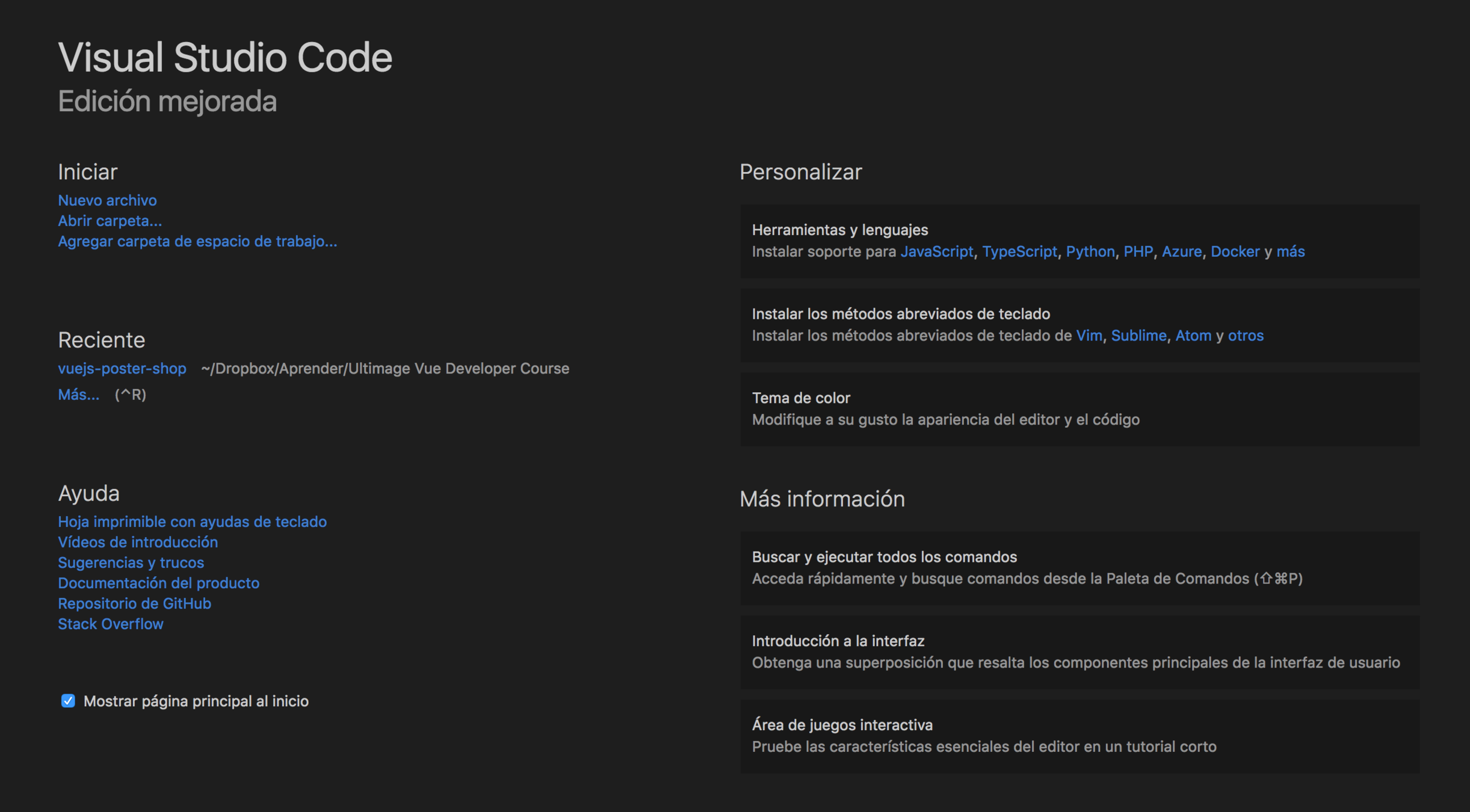Image resolution: width=1470 pixels, height=812 pixels.
Task: Install Vim keyboard shortcuts link
Action: pyautogui.click(x=1089, y=336)
